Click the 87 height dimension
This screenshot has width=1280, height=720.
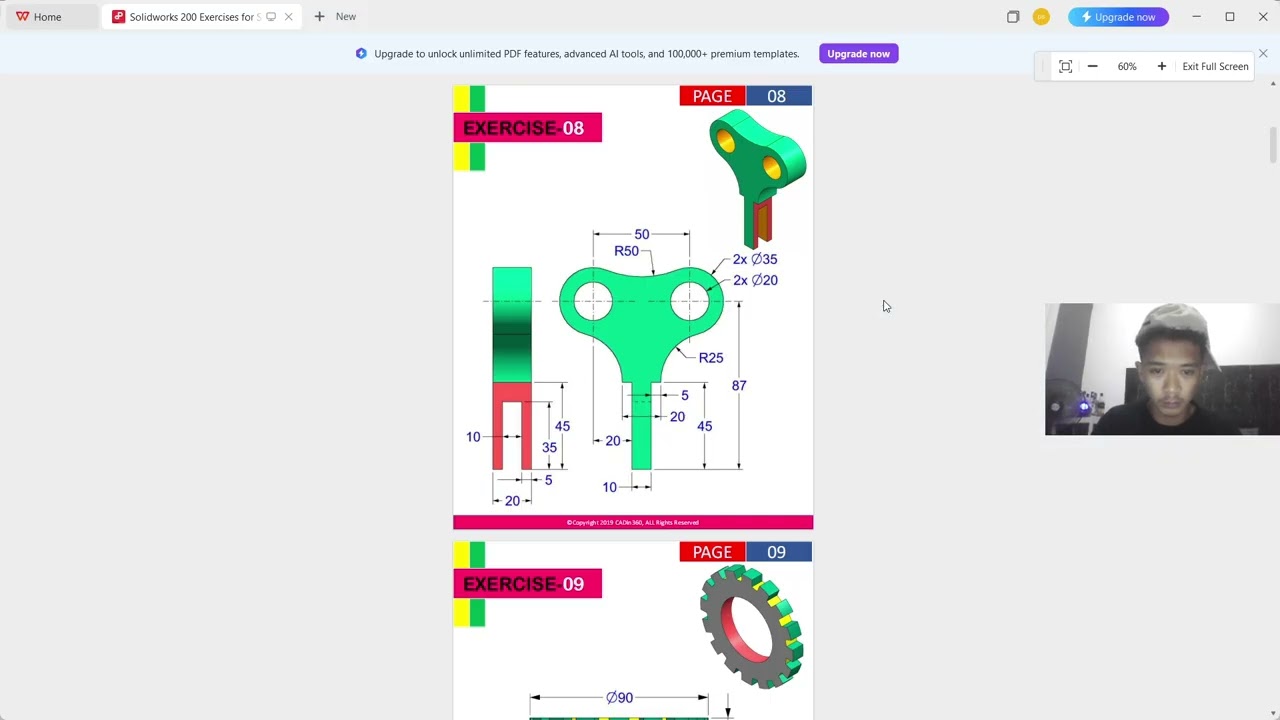coord(739,385)
